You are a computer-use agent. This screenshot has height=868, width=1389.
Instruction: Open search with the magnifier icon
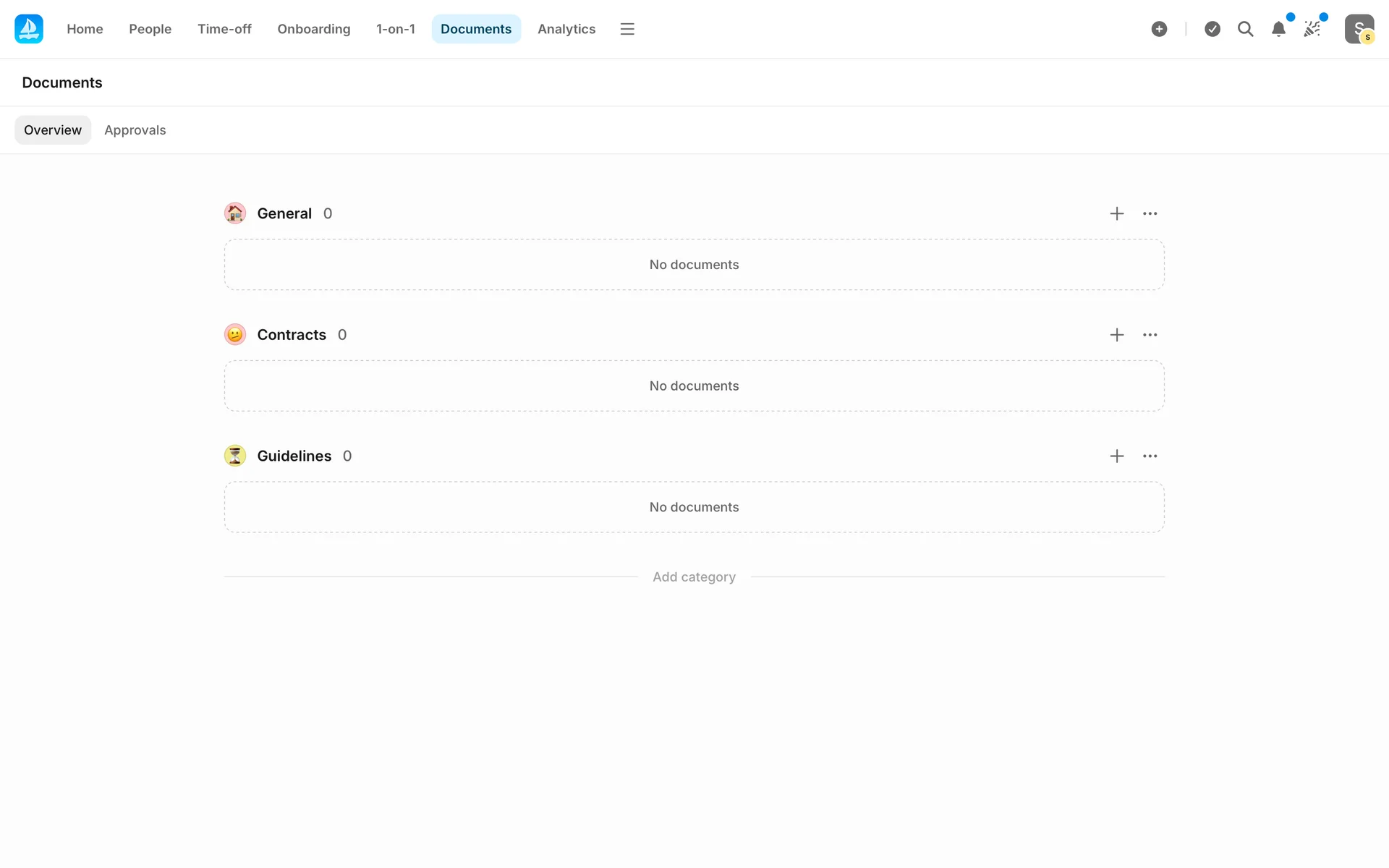1245,29
